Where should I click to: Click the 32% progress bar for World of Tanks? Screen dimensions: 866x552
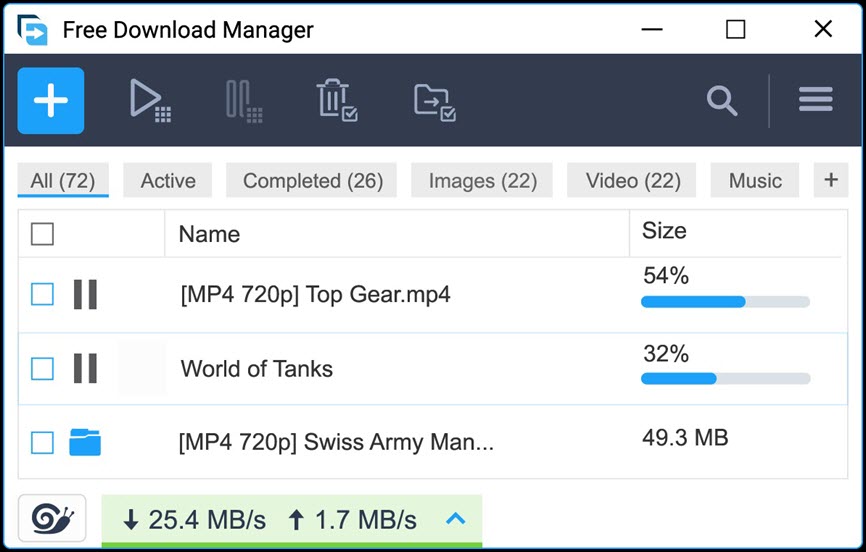[726, 378]
